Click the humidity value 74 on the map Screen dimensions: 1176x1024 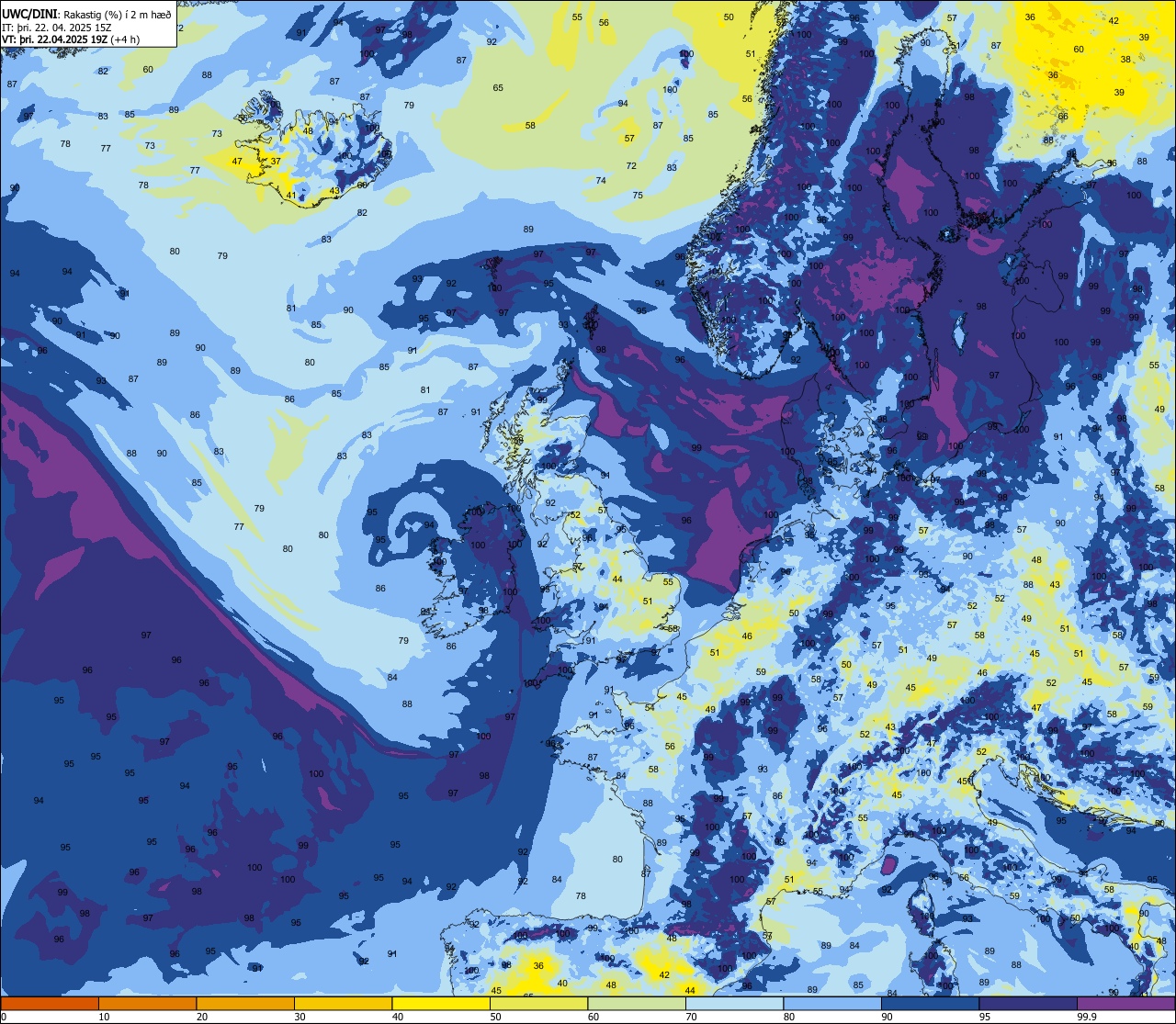point(601,181)
